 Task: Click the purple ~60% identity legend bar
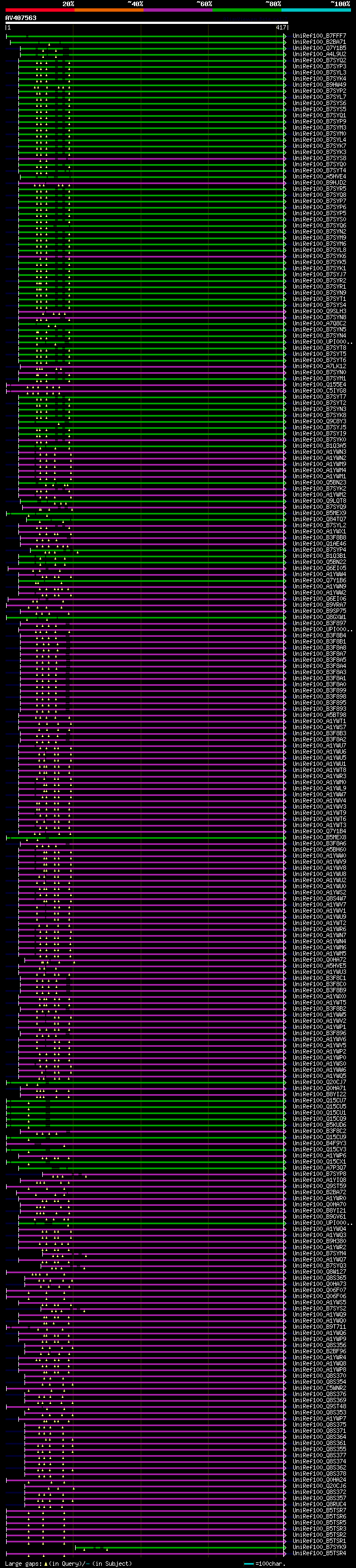pyautogui.click(x=179, y=10)
